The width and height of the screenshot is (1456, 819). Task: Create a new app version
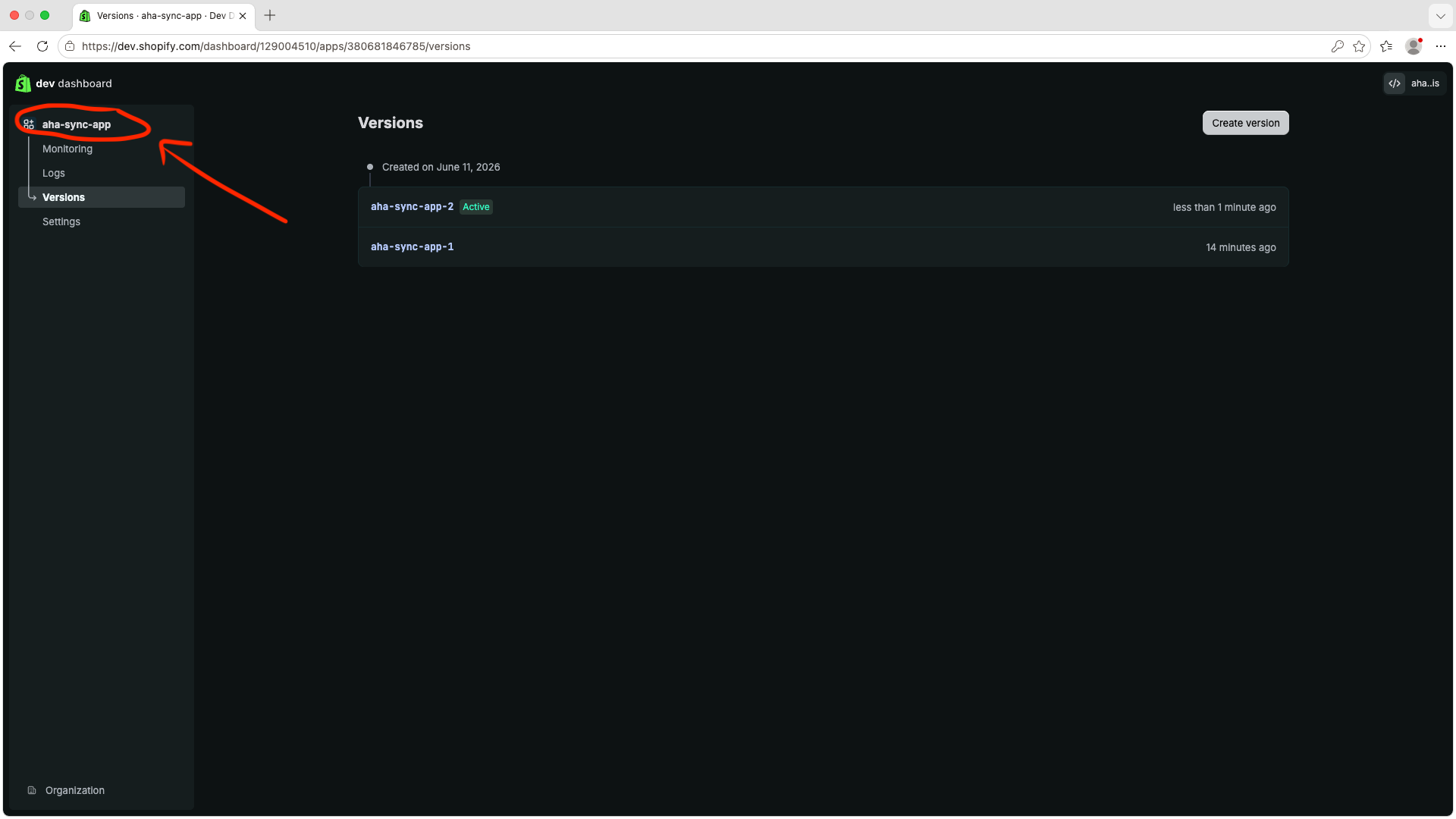pyautogui.click(x=1245, y=123)
